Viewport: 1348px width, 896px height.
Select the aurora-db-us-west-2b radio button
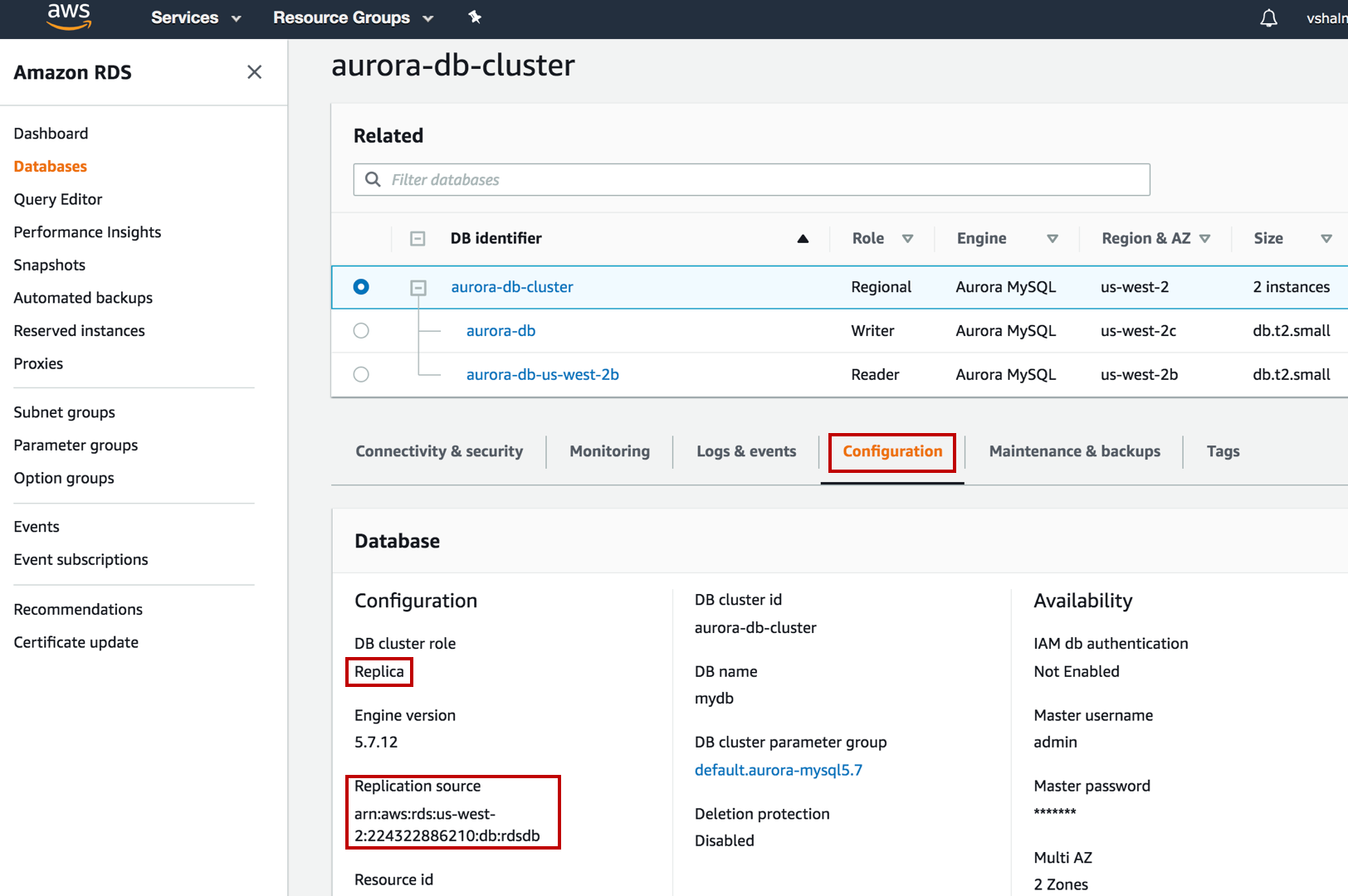coord(361,375)
